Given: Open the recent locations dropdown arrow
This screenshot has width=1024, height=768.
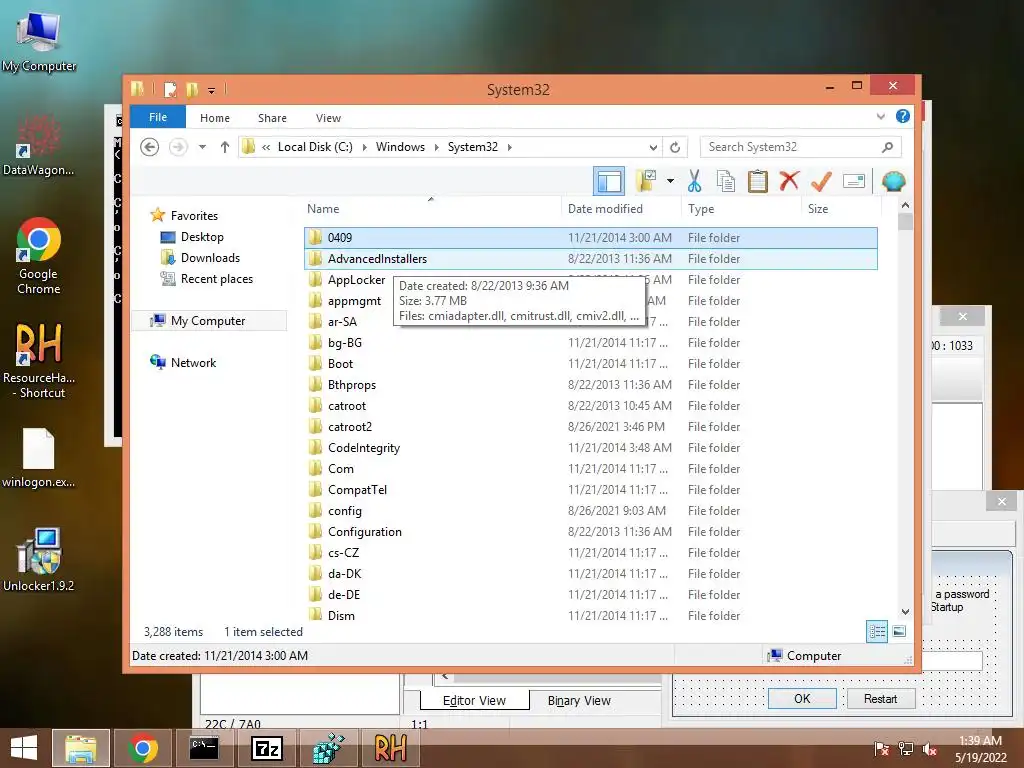Looking at the screenshot, I should coord(202,147).
